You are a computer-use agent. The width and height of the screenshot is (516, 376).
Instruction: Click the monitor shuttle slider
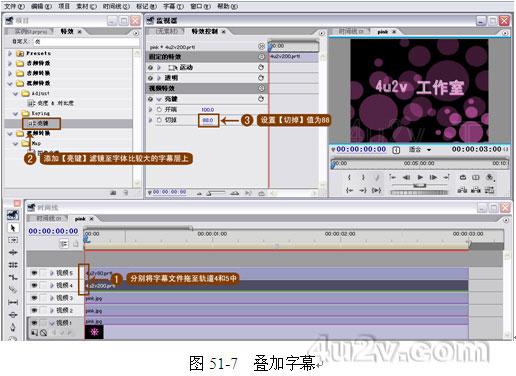pyautogui.click(x=419, y=186)
